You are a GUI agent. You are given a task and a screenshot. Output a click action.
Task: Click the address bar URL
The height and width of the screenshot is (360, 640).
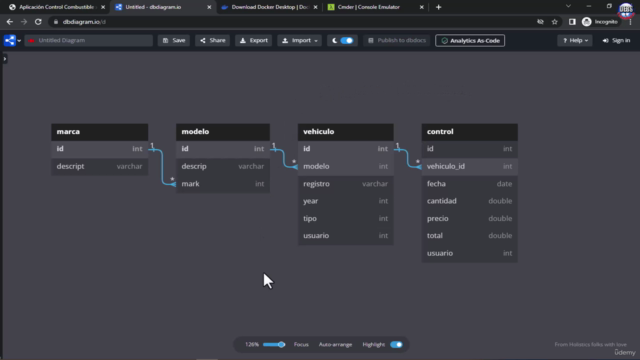point(84,22)
